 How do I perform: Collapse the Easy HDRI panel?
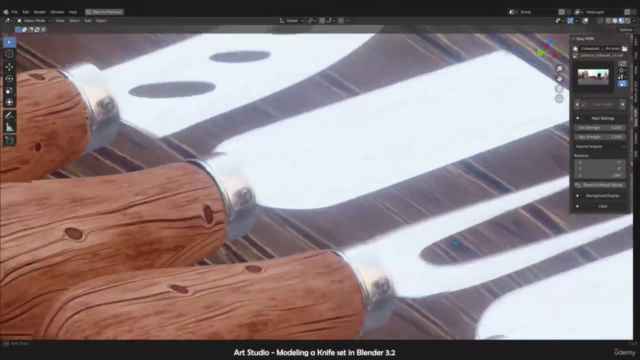click(x=573, y=38)
